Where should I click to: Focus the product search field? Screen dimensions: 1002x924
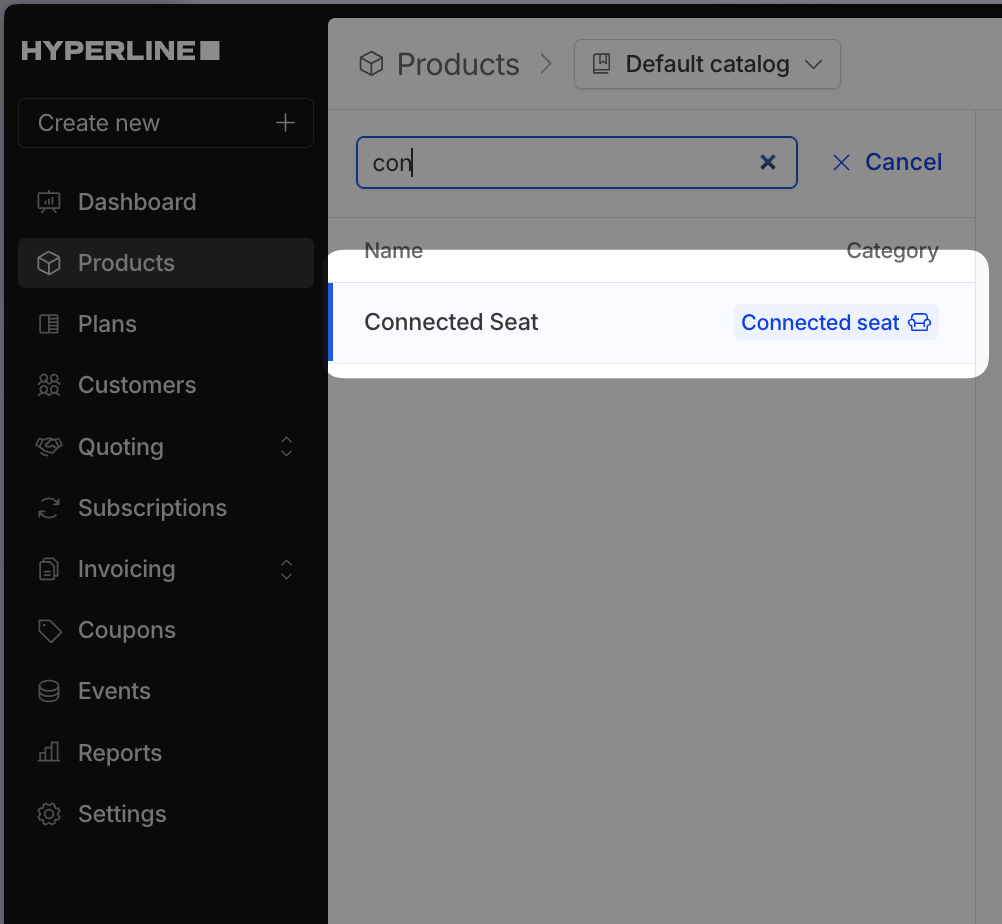(576, 162)
